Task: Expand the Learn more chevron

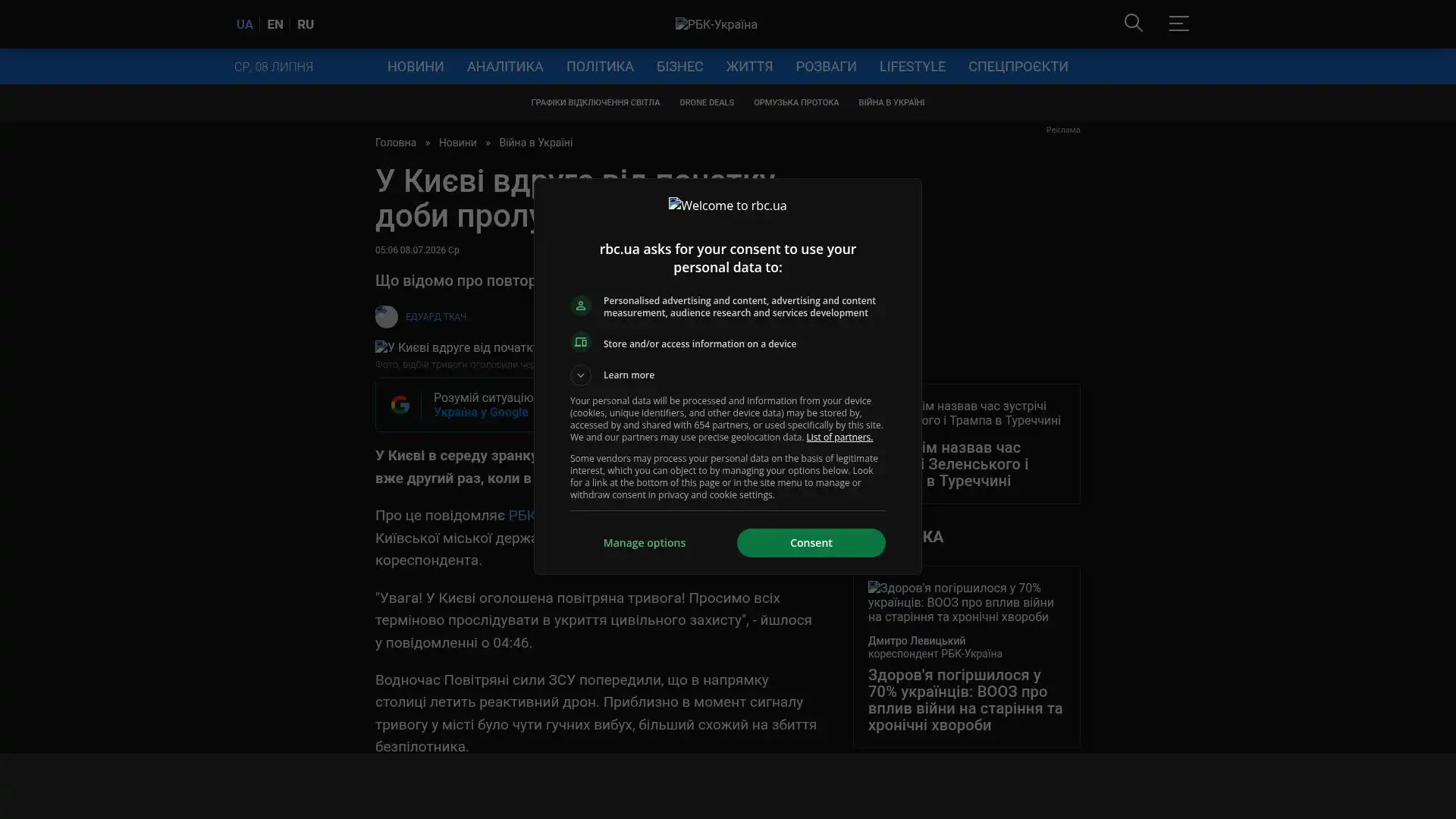Action: pyautogui.click(x=581, y=375)
